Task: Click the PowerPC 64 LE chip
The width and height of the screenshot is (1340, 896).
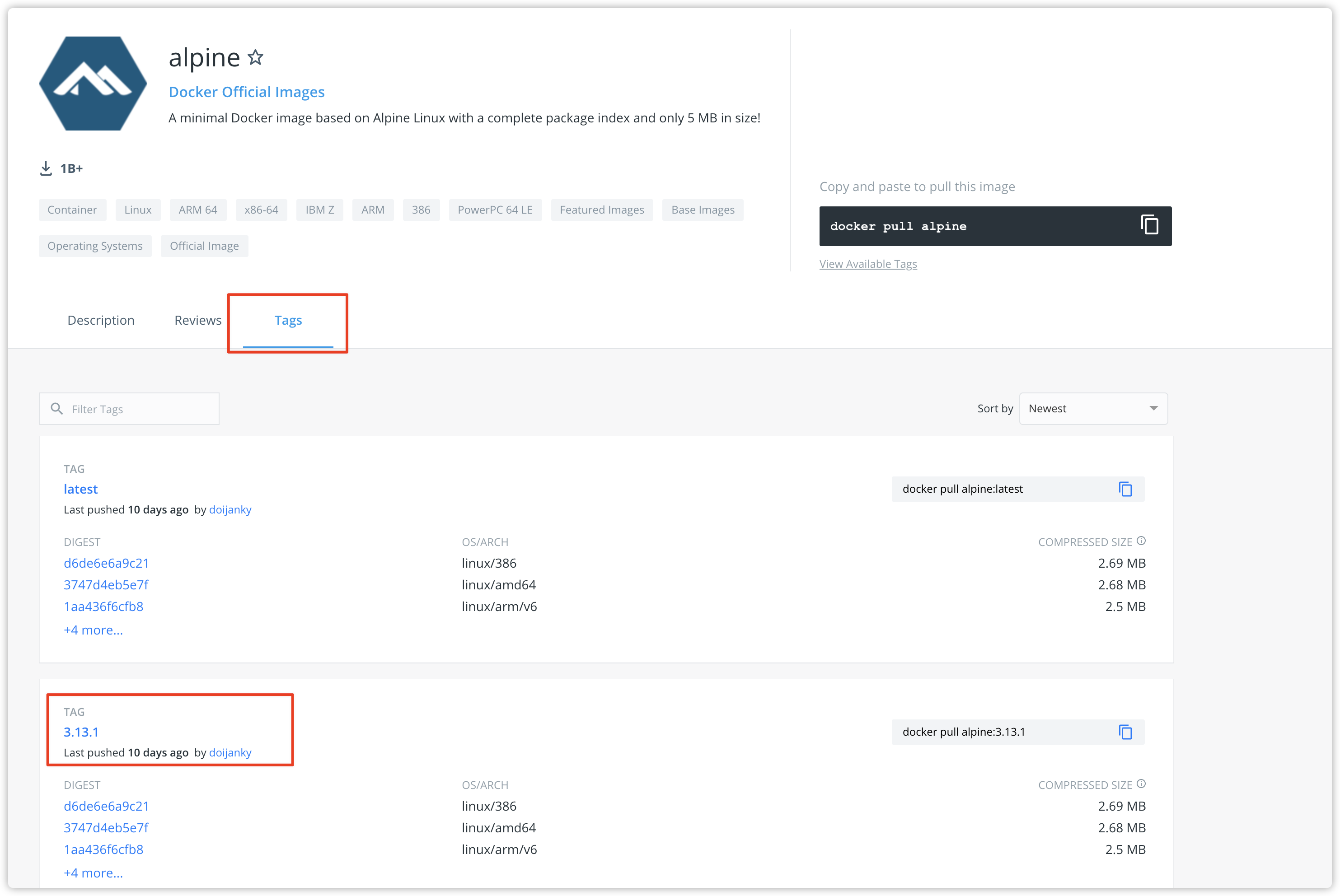Action: tap(495, 210)
